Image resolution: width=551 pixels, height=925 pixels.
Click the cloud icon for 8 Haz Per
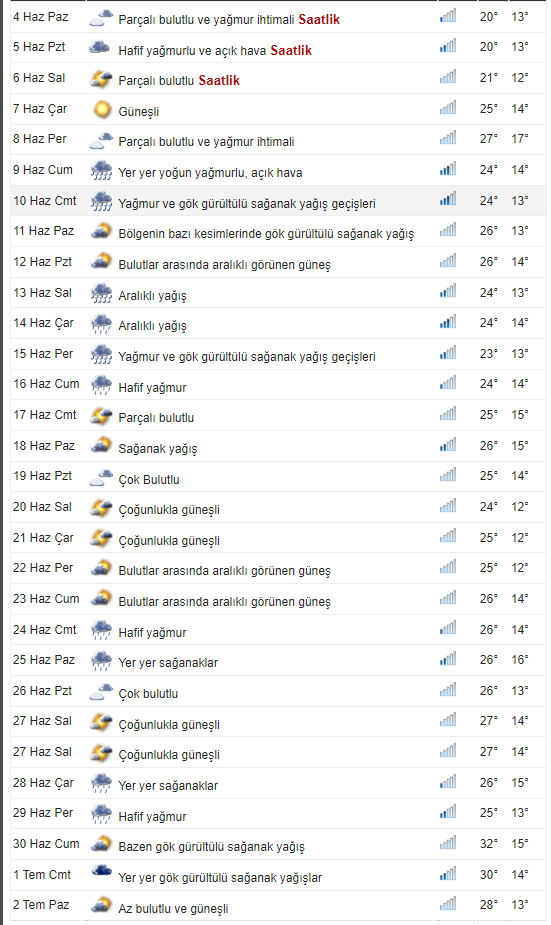(101, 140)
